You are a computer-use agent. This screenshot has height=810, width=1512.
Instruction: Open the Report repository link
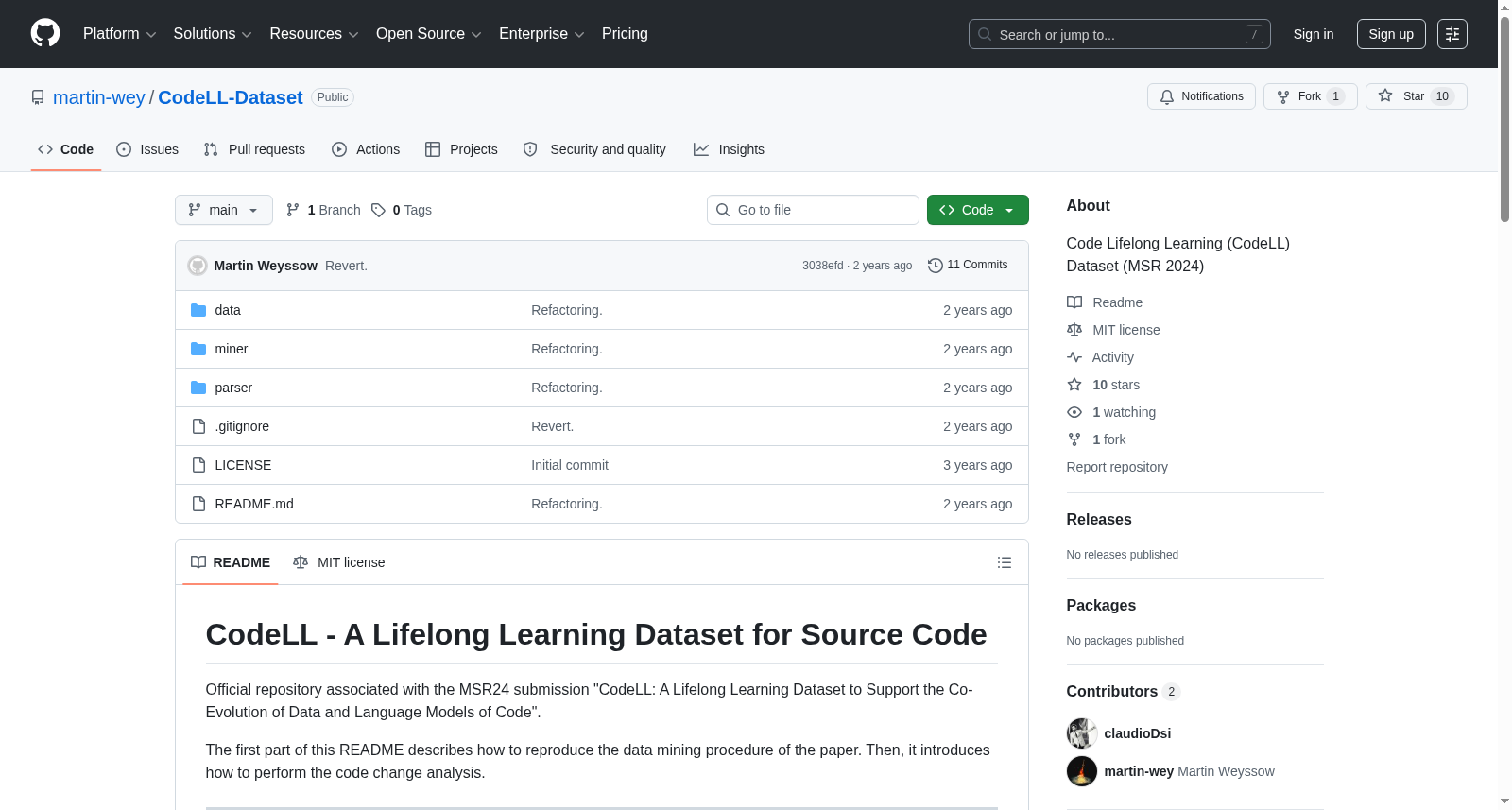tap(1117, 467)
